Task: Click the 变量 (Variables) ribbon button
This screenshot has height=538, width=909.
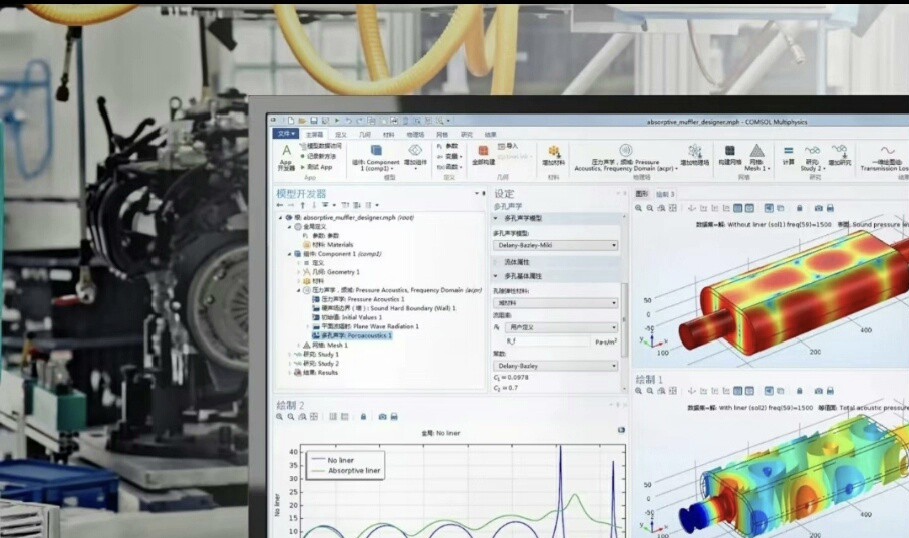Action: [449, 157]
